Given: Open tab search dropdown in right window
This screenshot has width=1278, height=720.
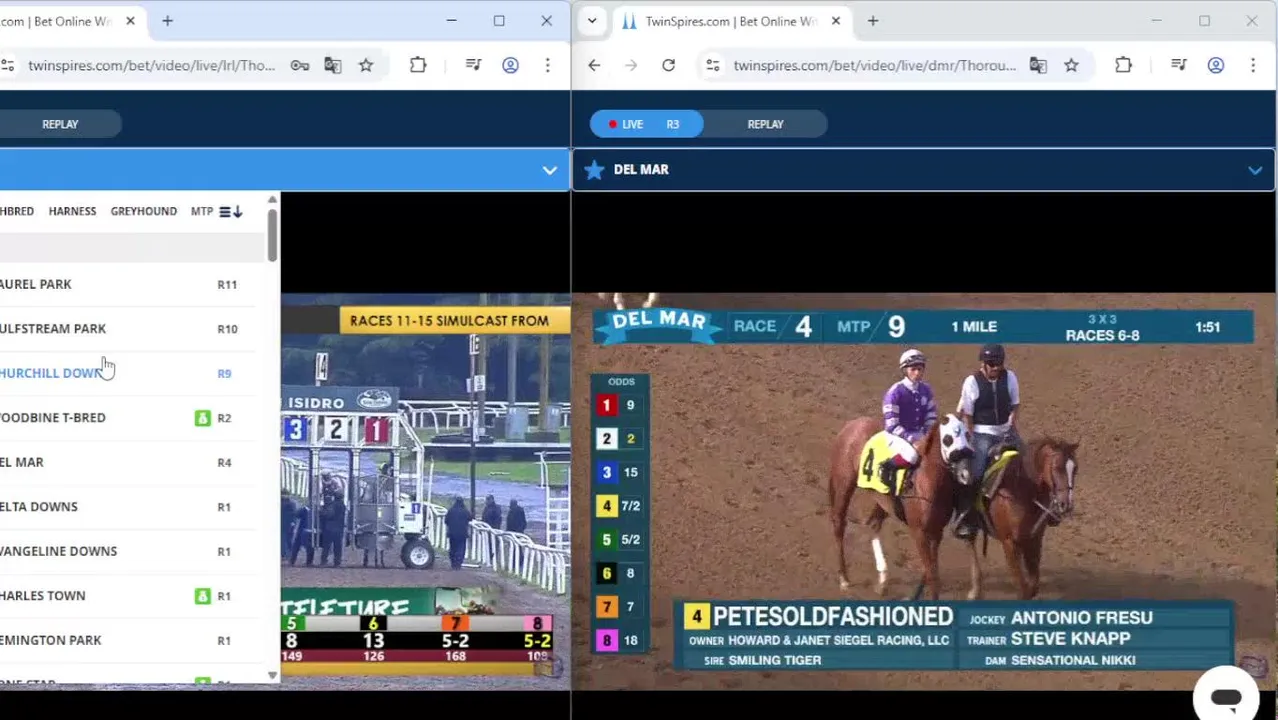Looking at the screenshot, I should tap(592, 21).
